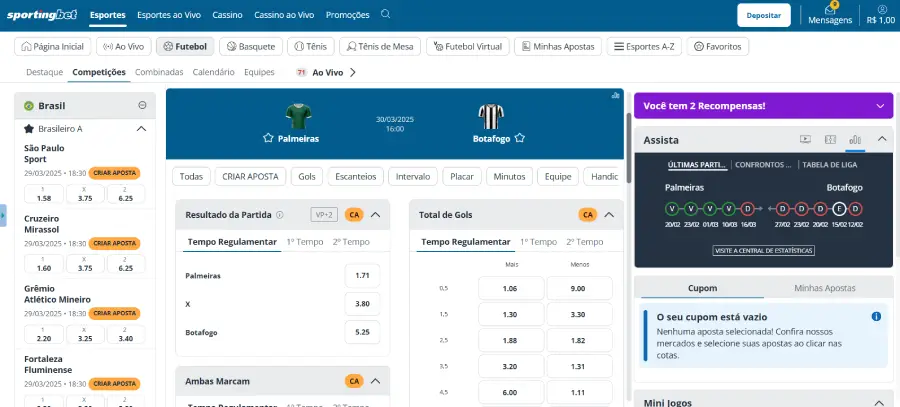Open Esportes A-Z list
This screenshot has height=407, width=900.
644,46
